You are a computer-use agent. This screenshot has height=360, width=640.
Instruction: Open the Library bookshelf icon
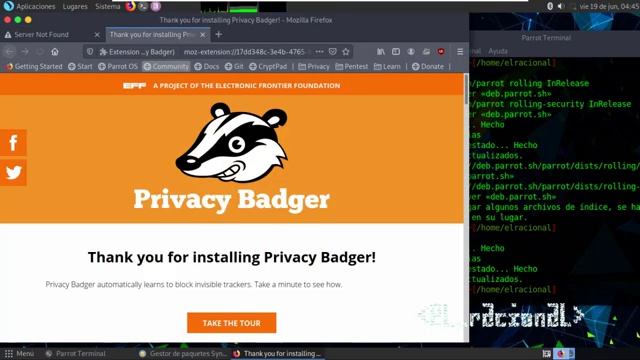(x=381, y=52)
